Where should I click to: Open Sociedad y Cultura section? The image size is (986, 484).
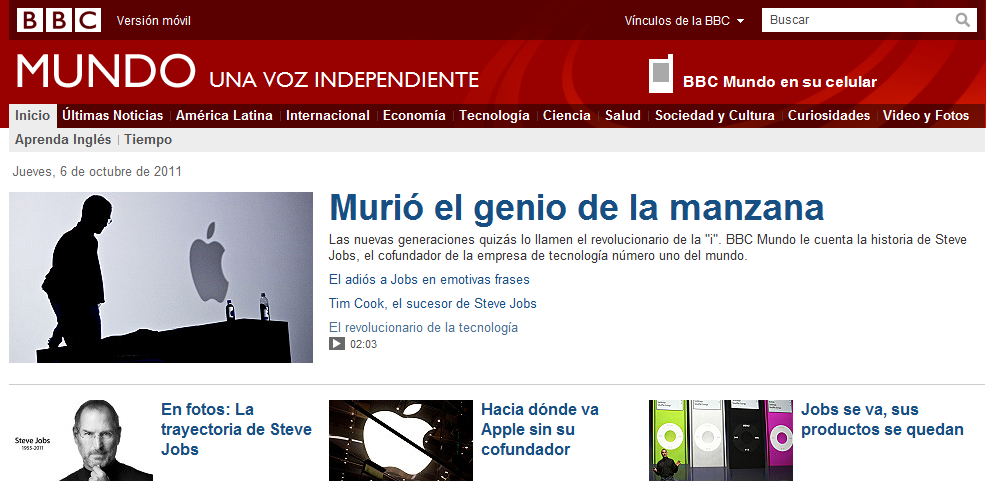click(714, 116)
